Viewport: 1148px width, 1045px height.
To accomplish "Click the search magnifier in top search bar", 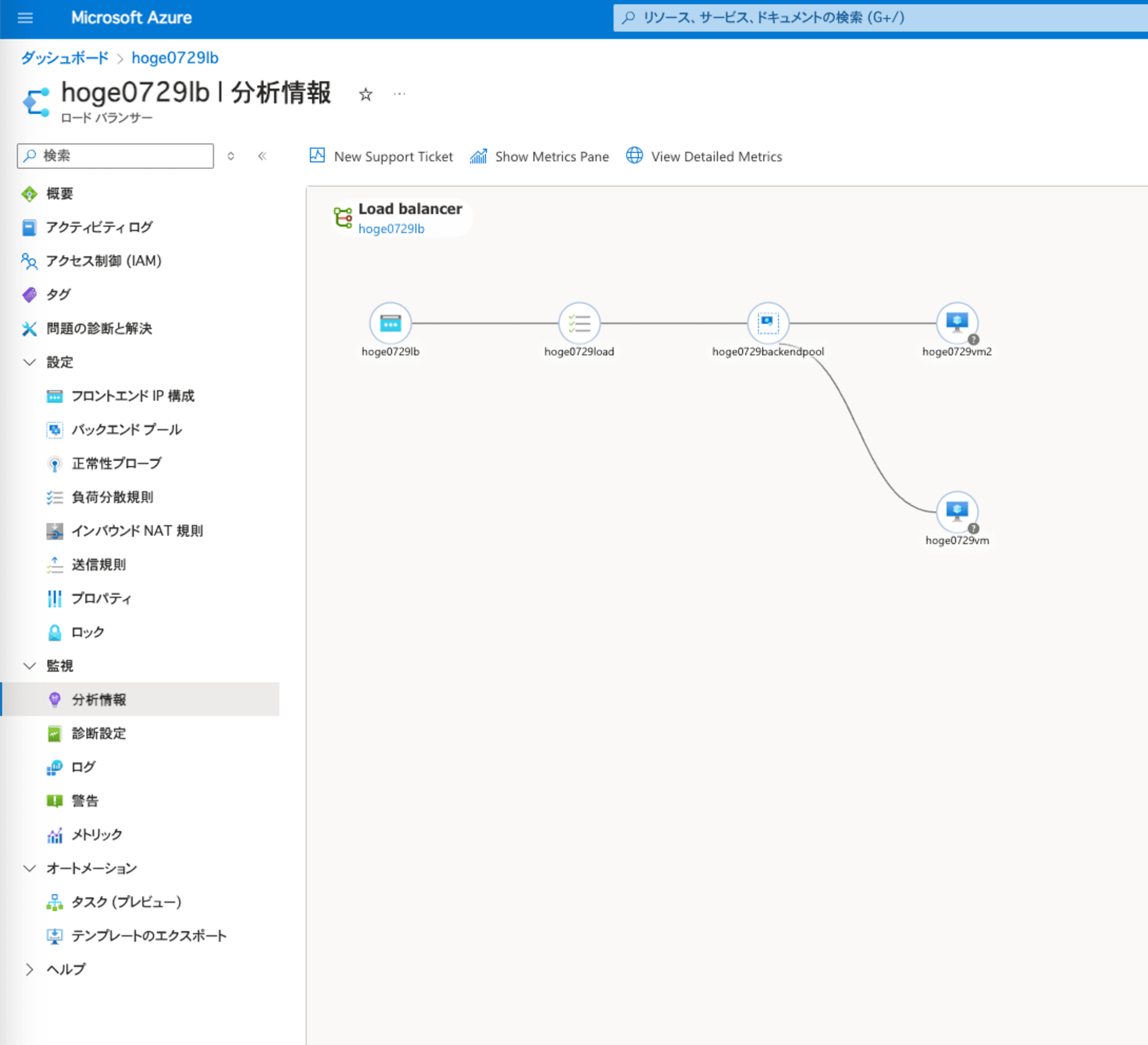I will coord(629,18).
